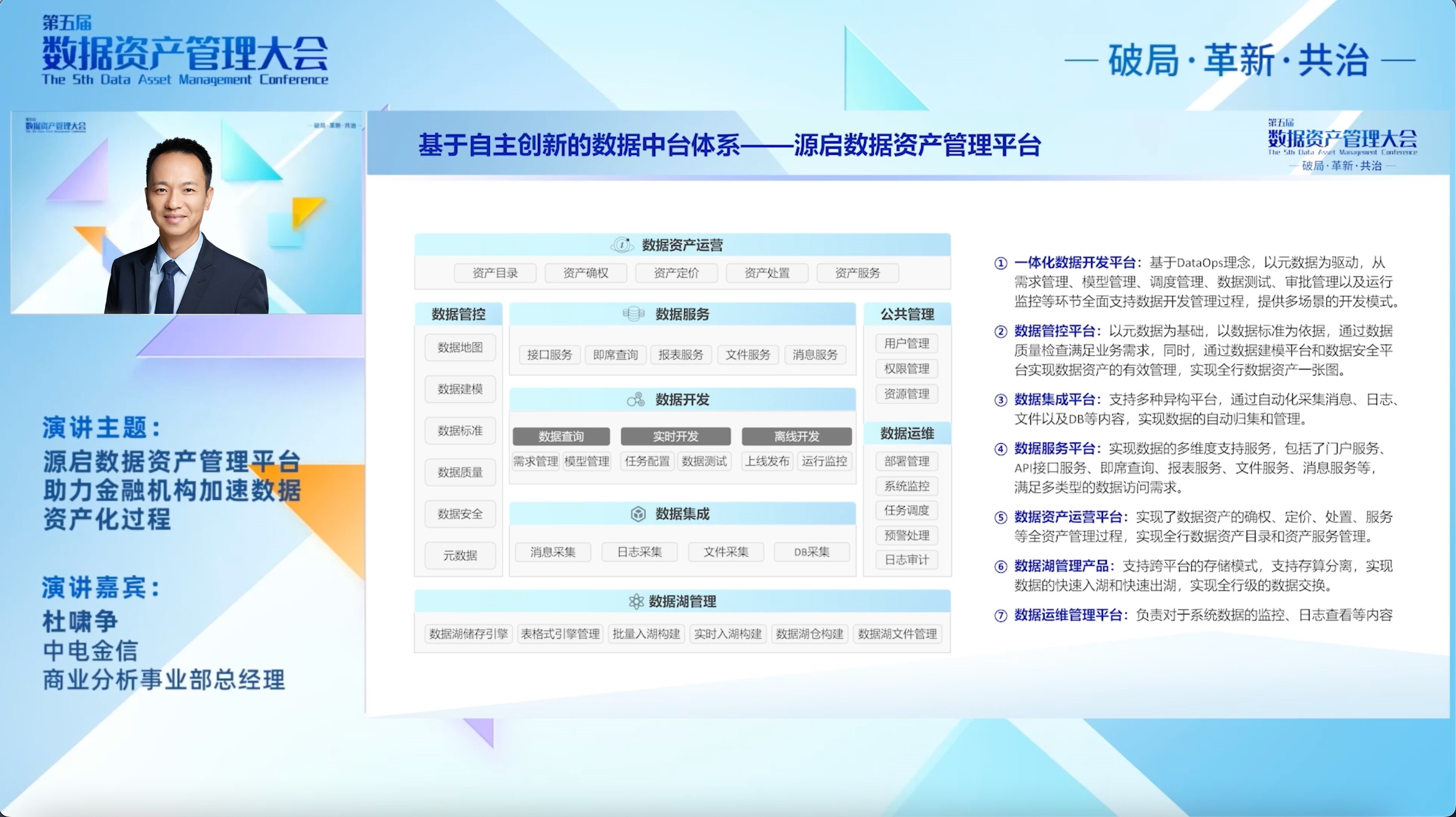Click circled number ① bullet
This screenshot has height=817, width=1456.
[x=1000, y=263]
